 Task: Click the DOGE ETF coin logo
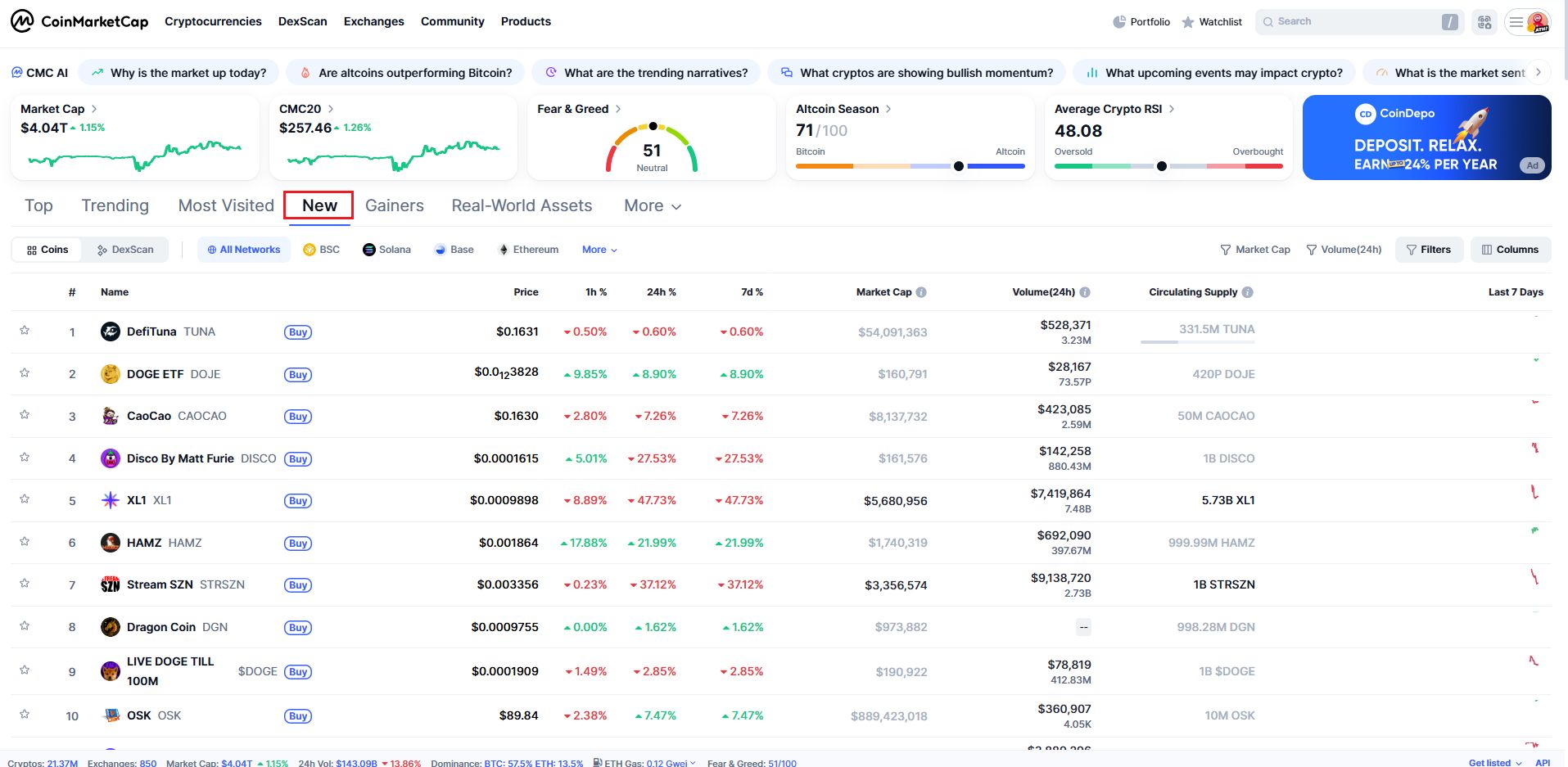tap(111, 374)
